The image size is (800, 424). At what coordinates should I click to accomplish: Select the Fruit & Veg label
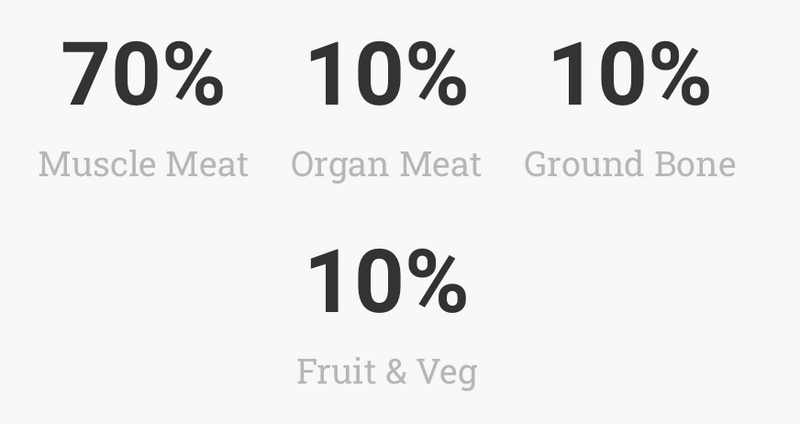tap(387, 372)
